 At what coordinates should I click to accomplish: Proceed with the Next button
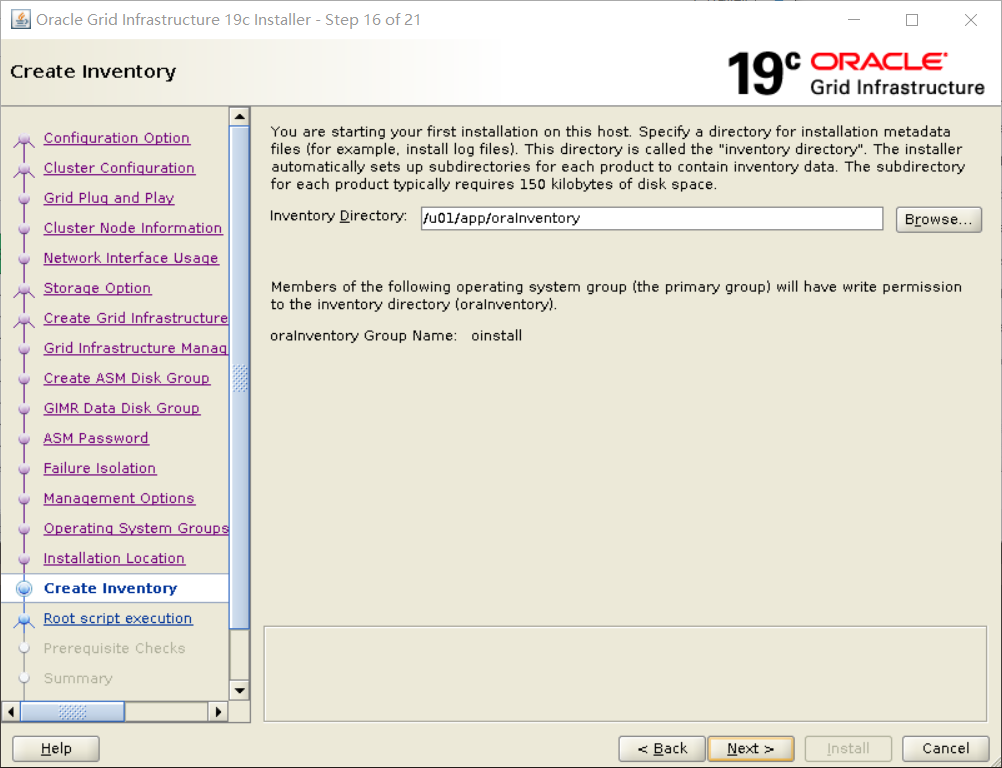tap(751, 749)
